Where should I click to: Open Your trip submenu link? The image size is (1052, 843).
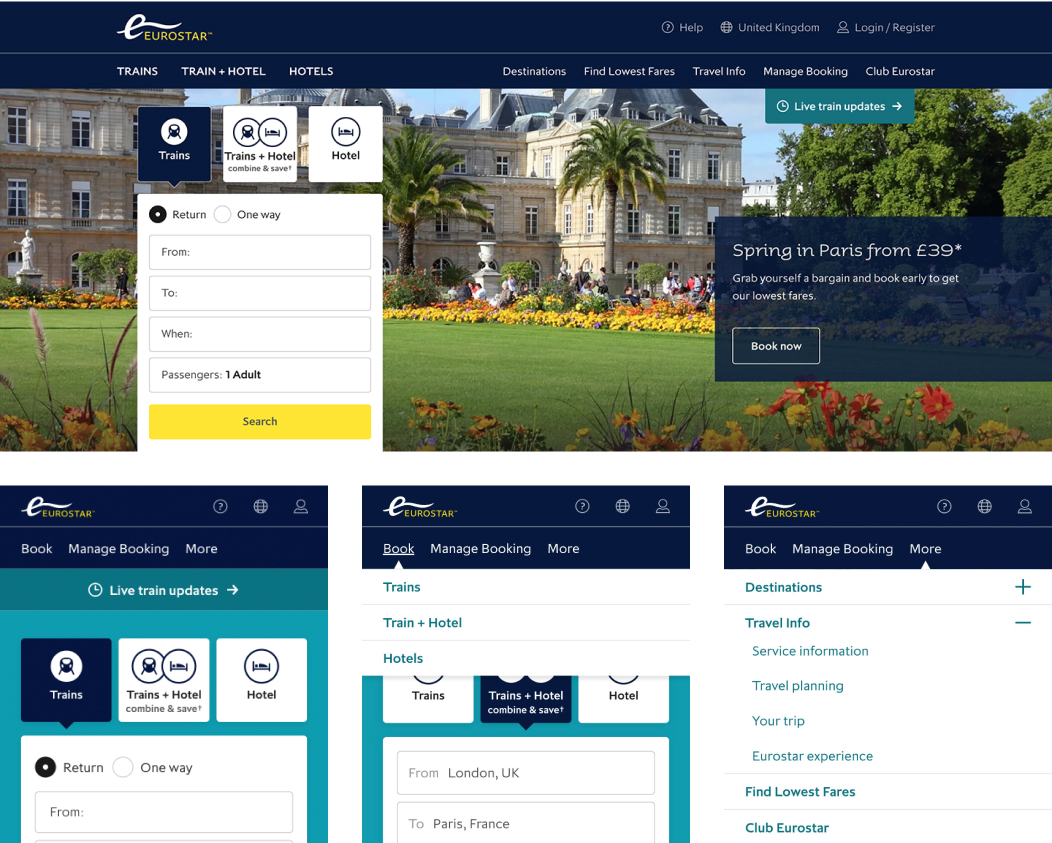point(778,721)
